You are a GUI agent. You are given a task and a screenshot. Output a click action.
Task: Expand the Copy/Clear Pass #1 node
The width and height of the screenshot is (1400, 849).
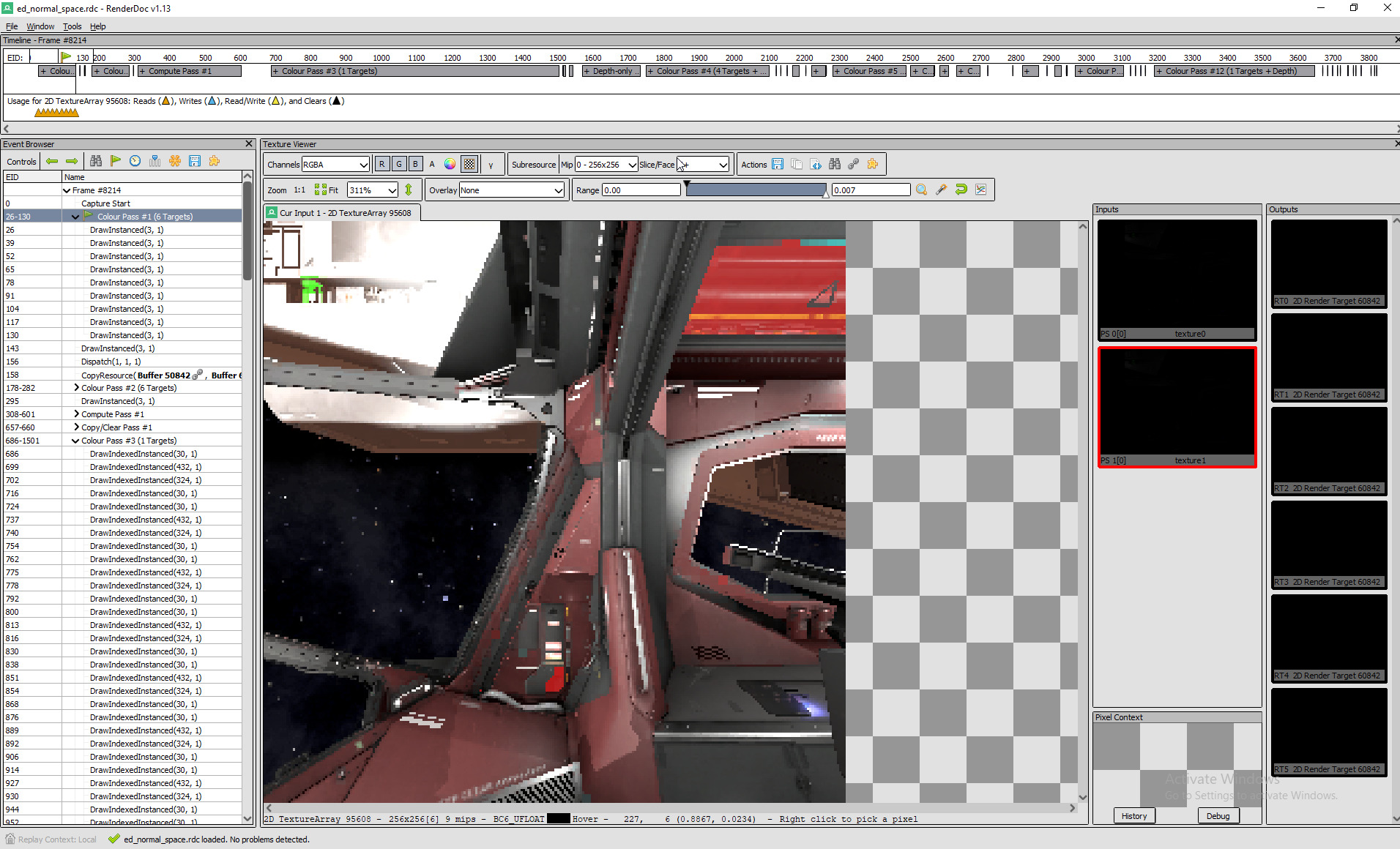tap(76, 427)
